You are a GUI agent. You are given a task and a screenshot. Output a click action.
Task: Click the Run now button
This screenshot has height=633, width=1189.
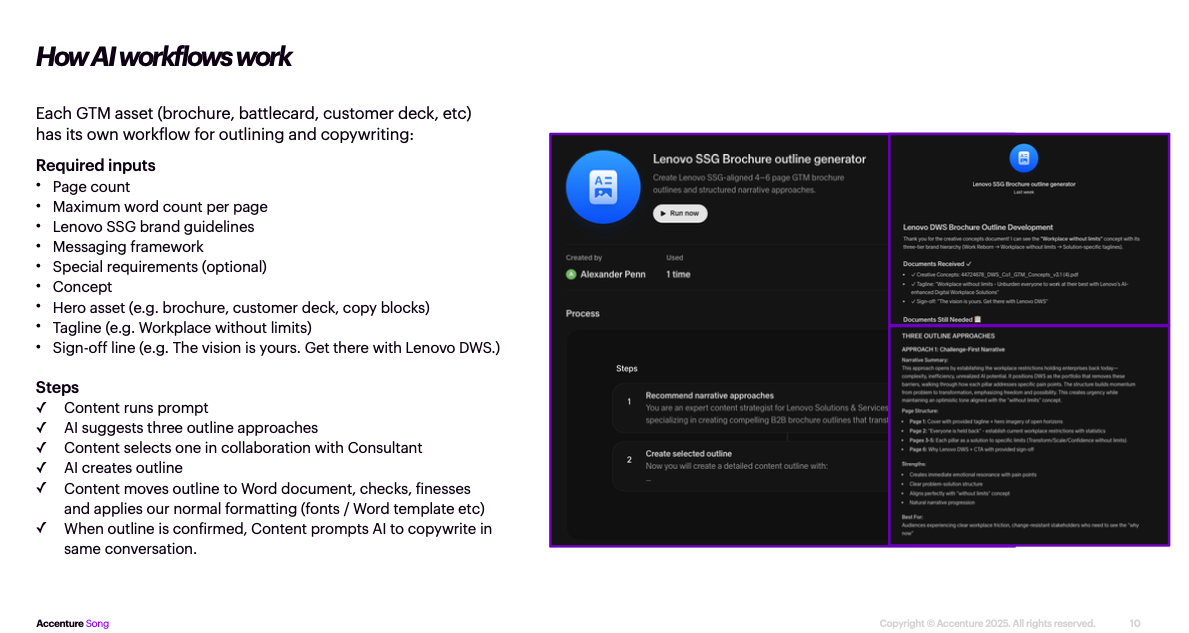[680, 214]
